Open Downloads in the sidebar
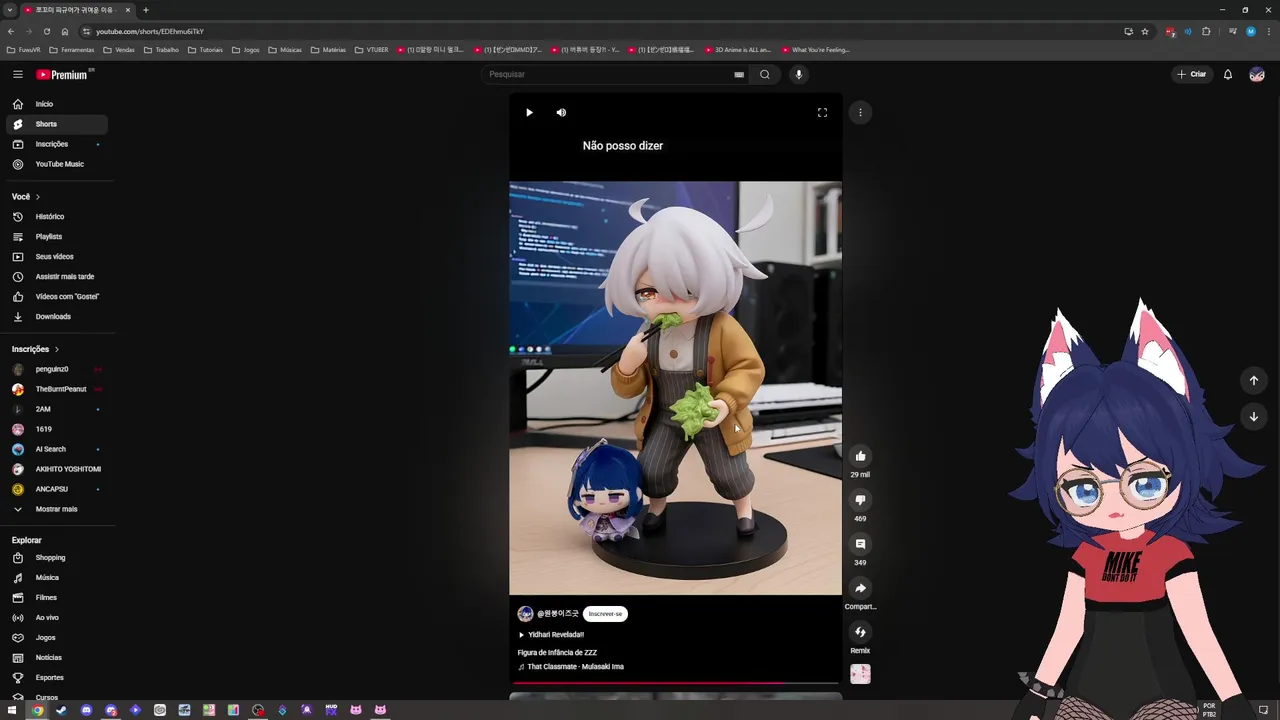 point(57,317)
